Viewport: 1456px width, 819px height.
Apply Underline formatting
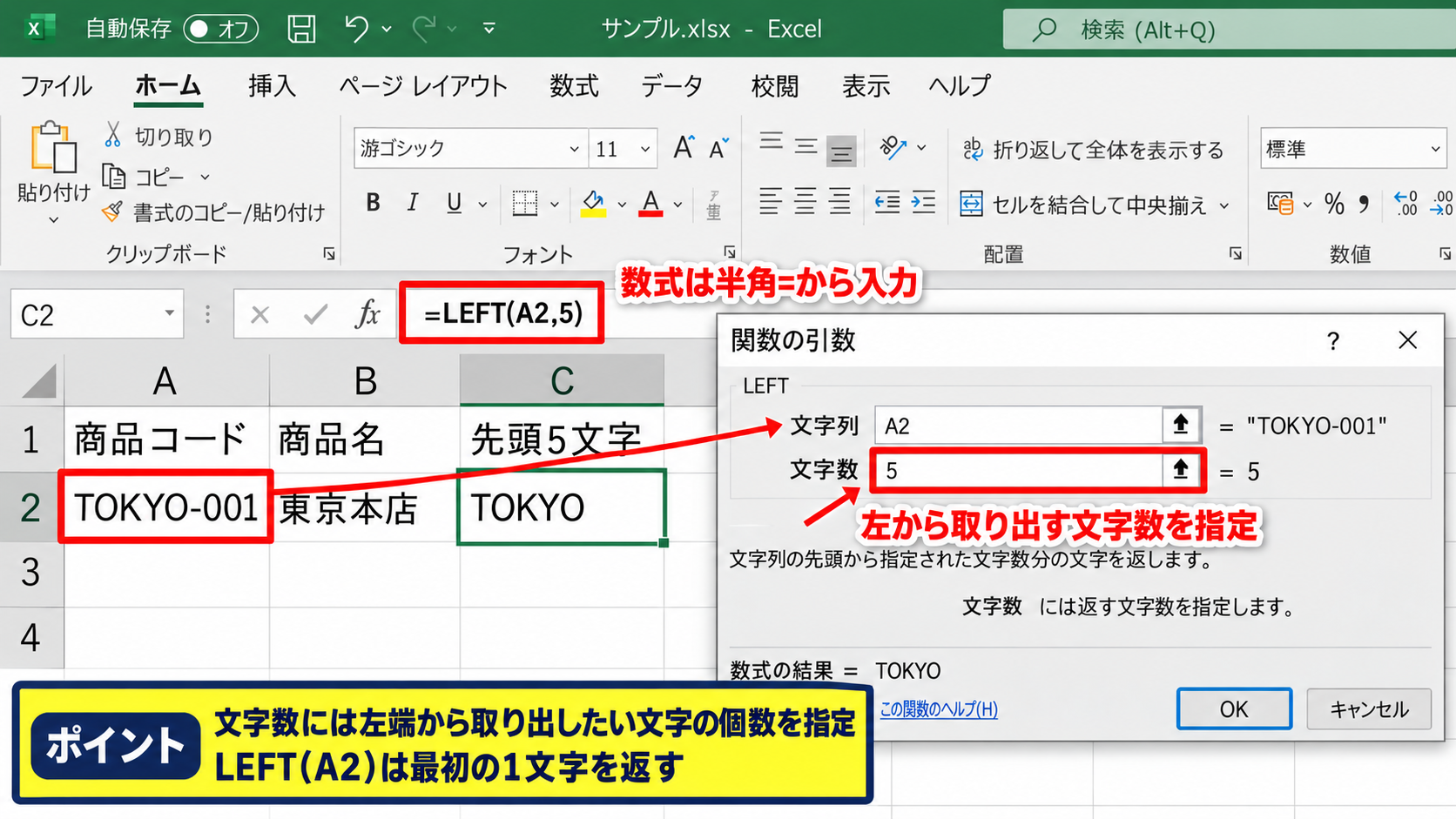click(x=454, y=203)
